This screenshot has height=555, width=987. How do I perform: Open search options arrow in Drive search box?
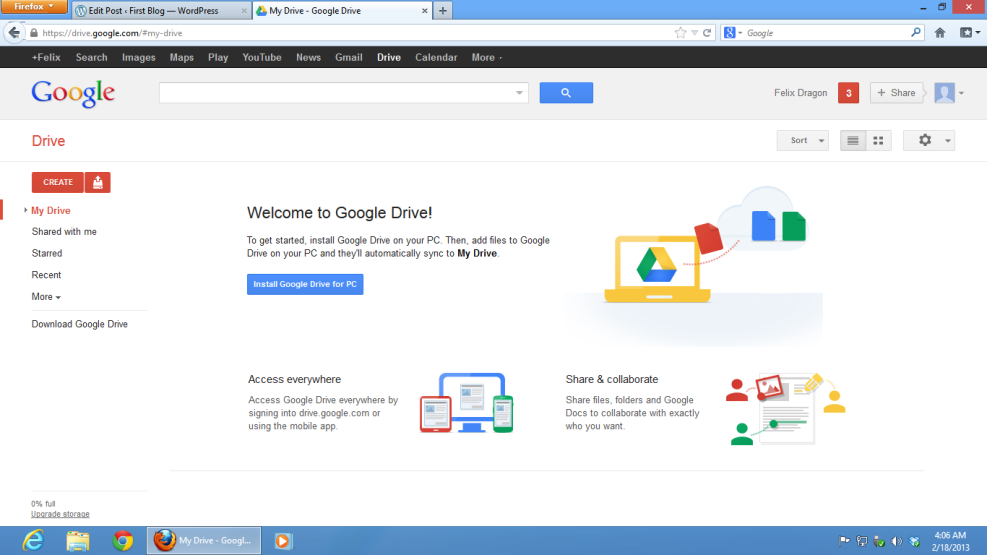[x=519, y=93]
